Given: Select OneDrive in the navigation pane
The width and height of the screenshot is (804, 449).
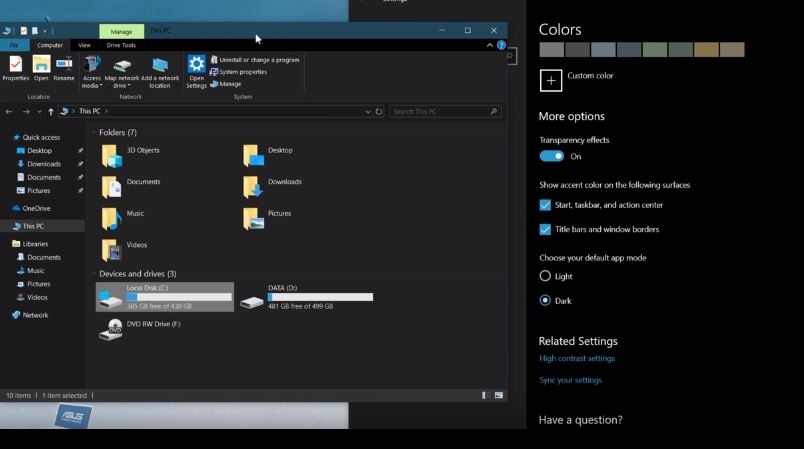Looking at the screenshot, I should coord(36,209).
